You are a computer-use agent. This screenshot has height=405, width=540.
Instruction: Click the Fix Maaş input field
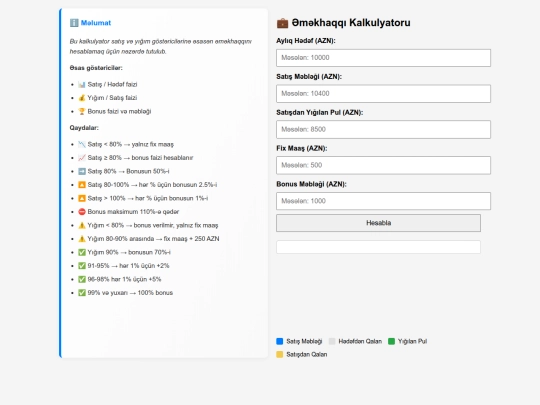tap(383, 165)
